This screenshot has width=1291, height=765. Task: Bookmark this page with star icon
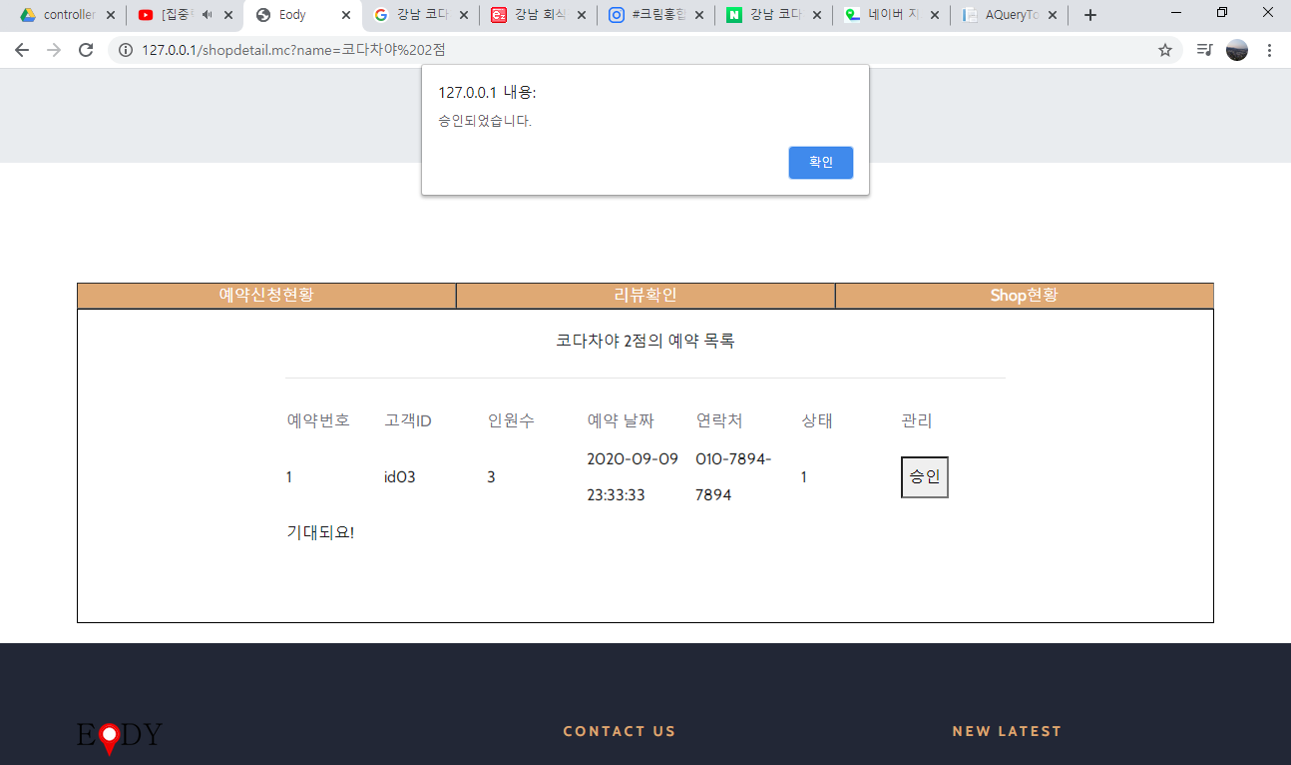[1165, 50]
